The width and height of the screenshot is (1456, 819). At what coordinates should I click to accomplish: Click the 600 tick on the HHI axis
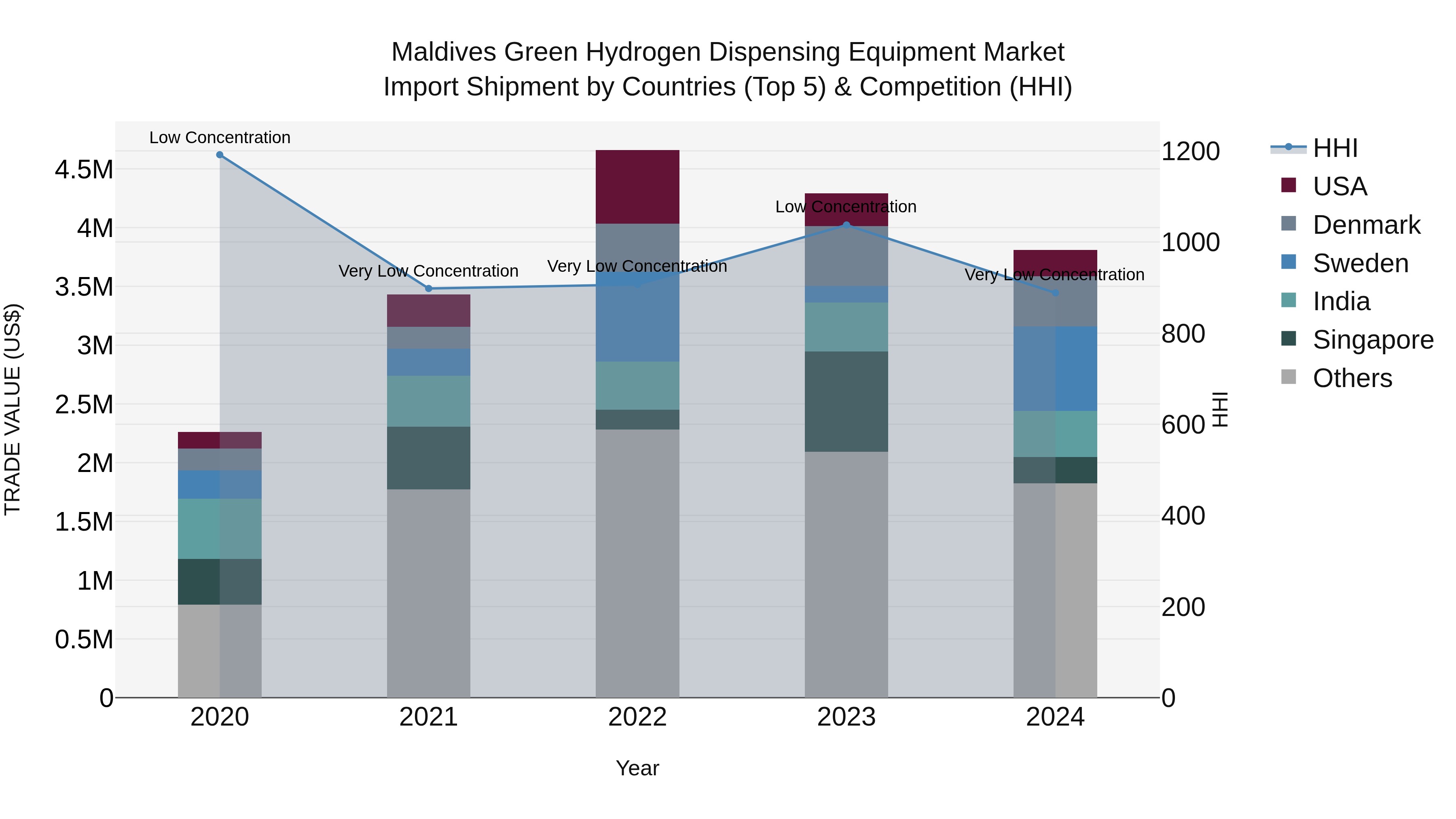click(1183, 425)
